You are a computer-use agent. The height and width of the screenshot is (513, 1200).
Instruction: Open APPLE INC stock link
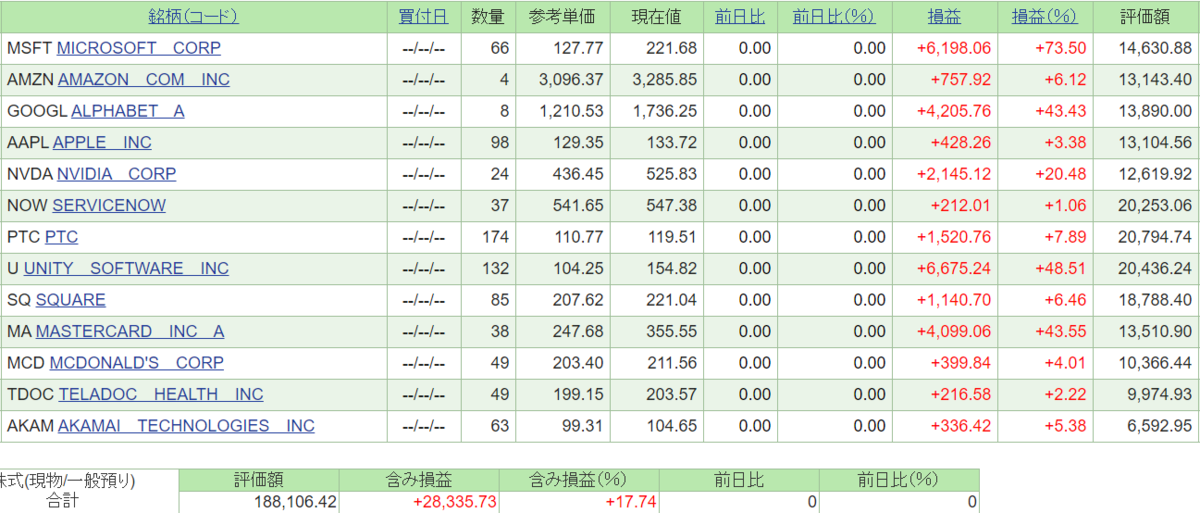[x=102, y=143]
